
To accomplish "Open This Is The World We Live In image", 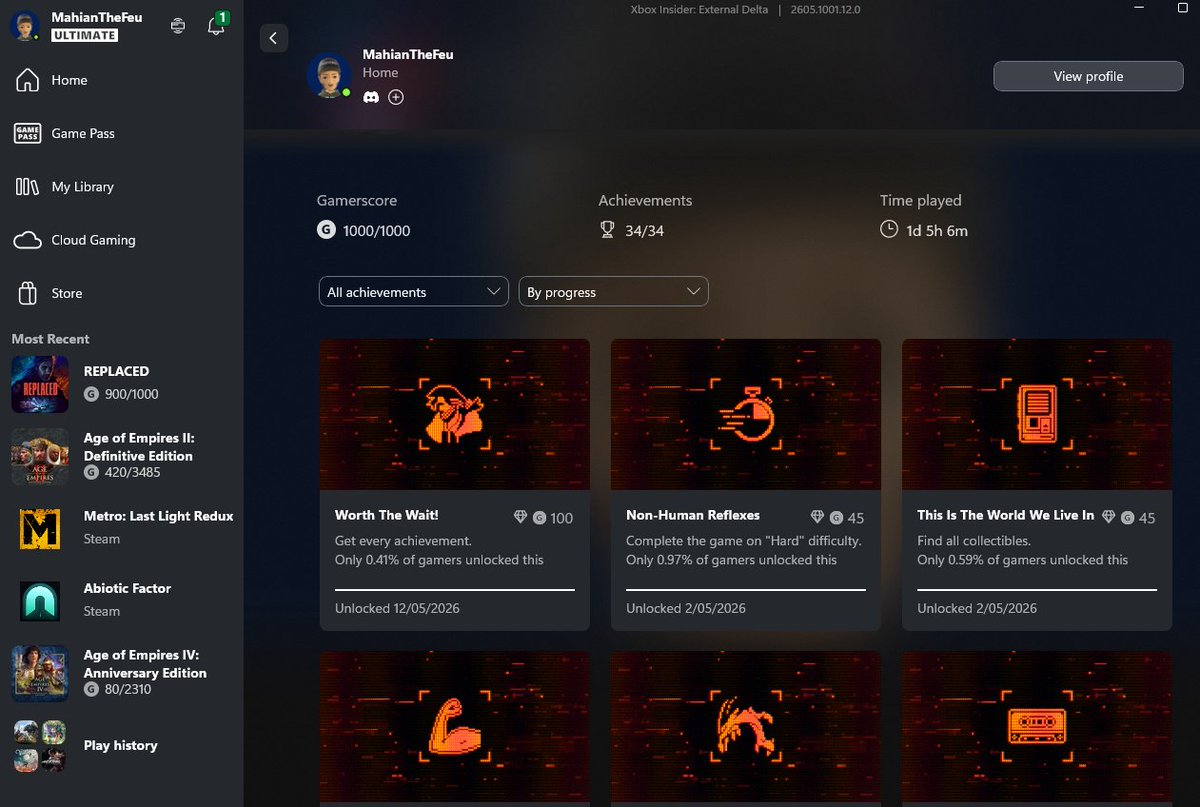I will pos(1037,414).
